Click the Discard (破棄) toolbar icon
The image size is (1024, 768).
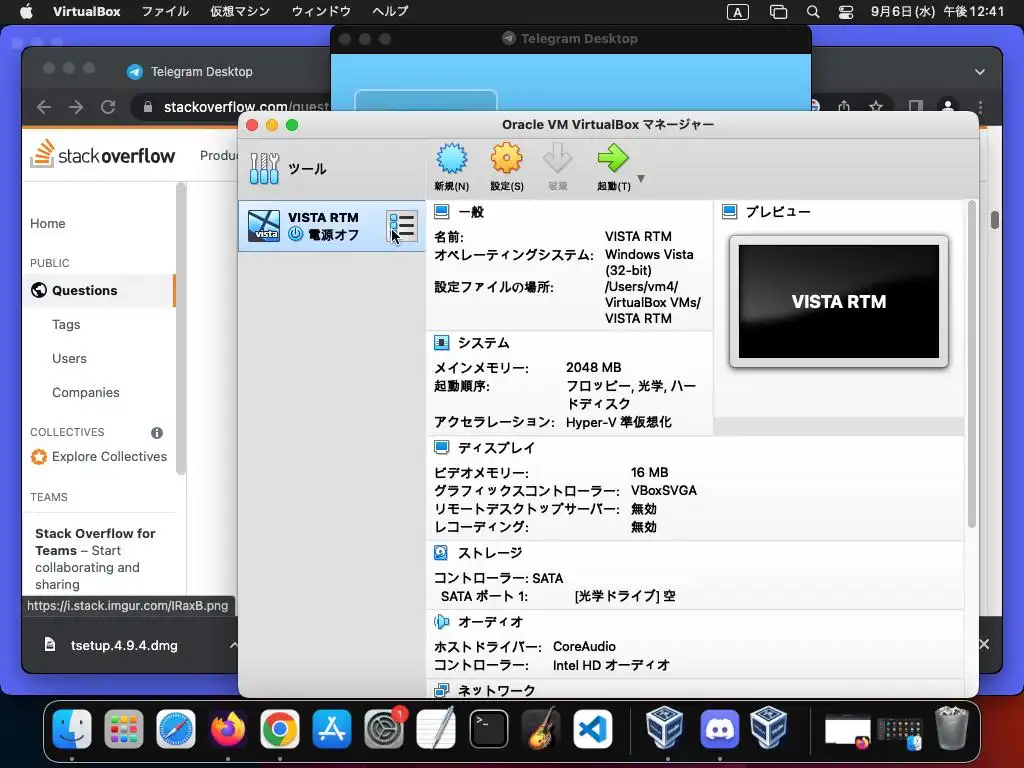[558, 167]
